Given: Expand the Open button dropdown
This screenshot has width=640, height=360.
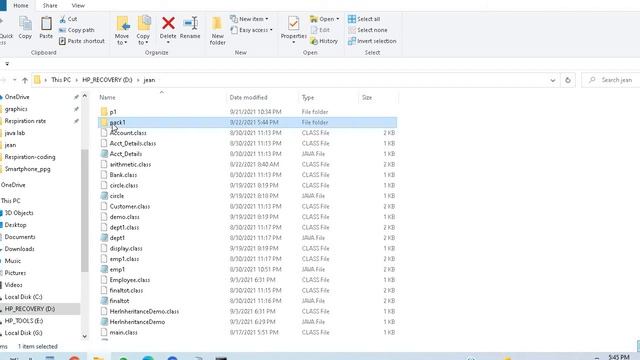Looking at the screenshot, I should coord(338,19).
